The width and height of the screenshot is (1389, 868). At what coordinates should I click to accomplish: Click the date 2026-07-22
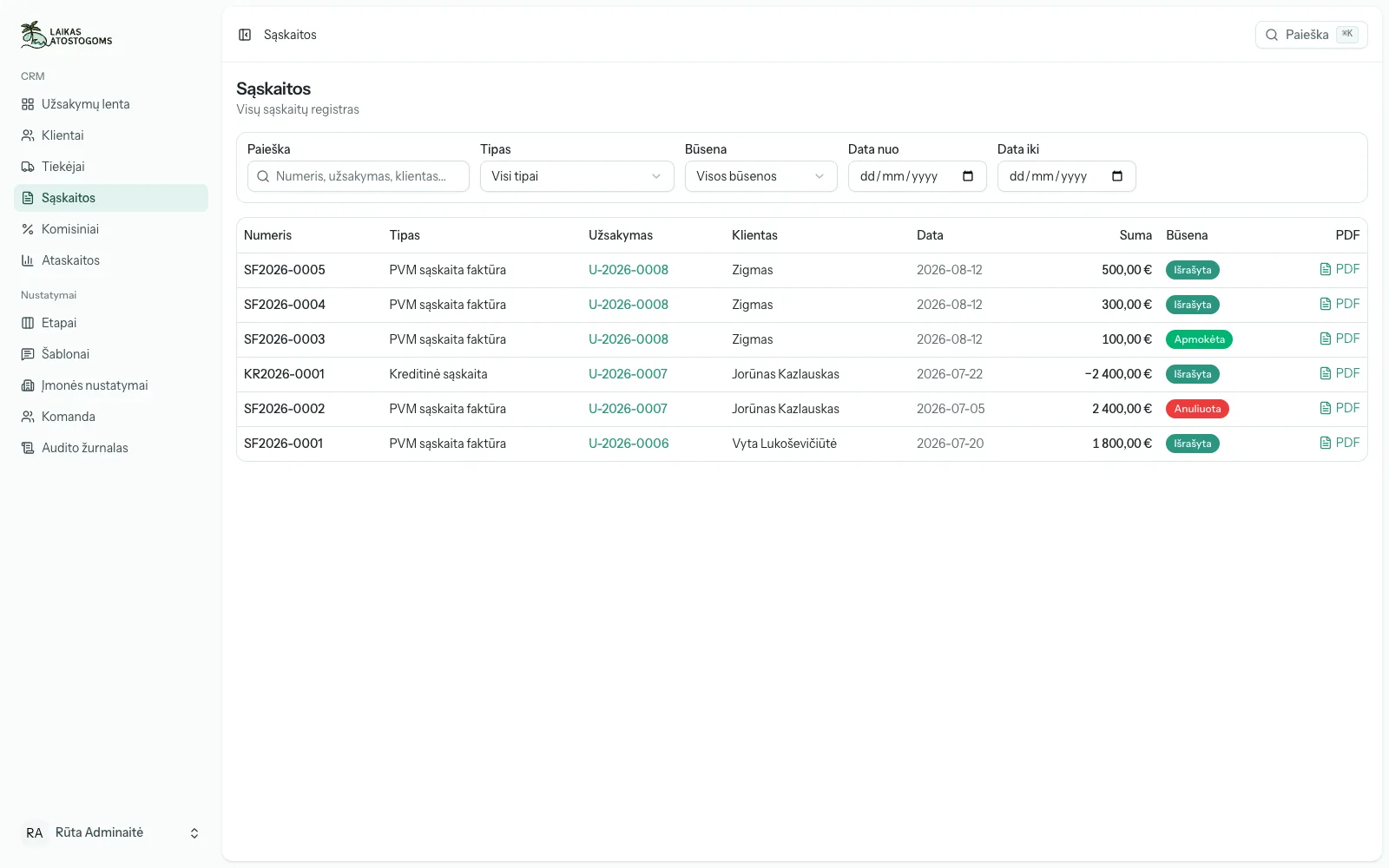[950, 374]
